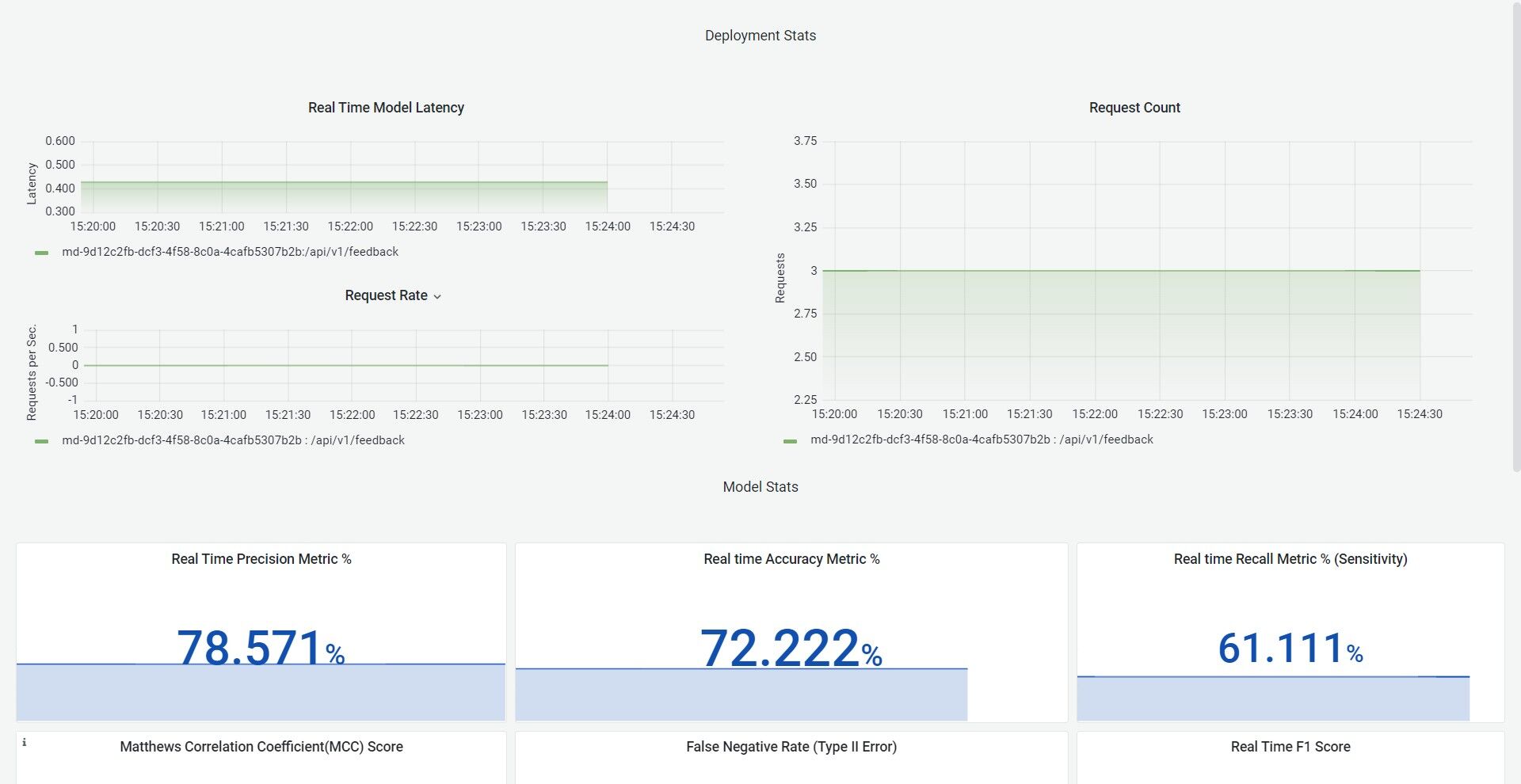Click the page vertical scrollbar

click(1515, 238)
